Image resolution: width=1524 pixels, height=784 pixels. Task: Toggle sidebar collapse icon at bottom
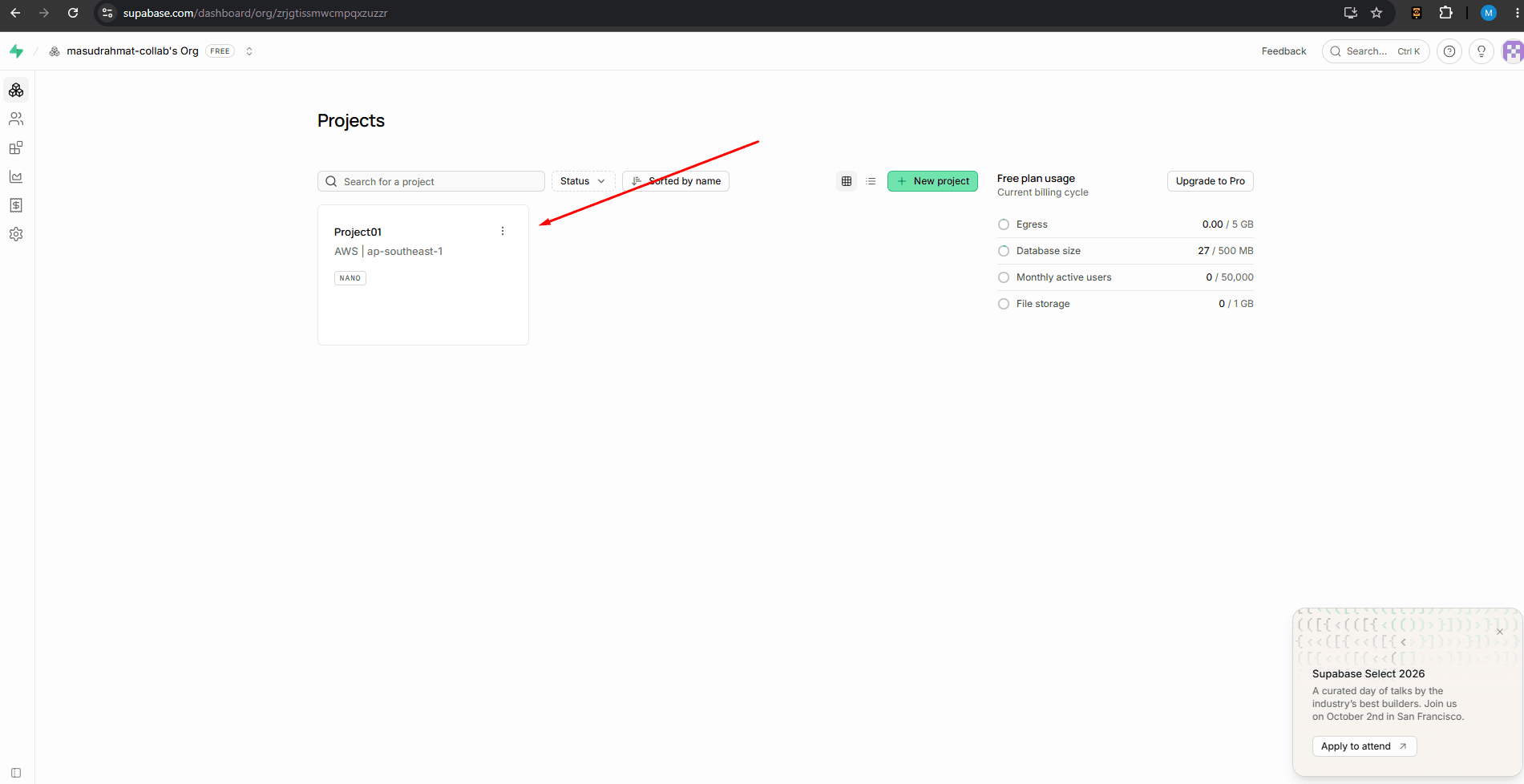pyautogui.click(x=16, y=773)
